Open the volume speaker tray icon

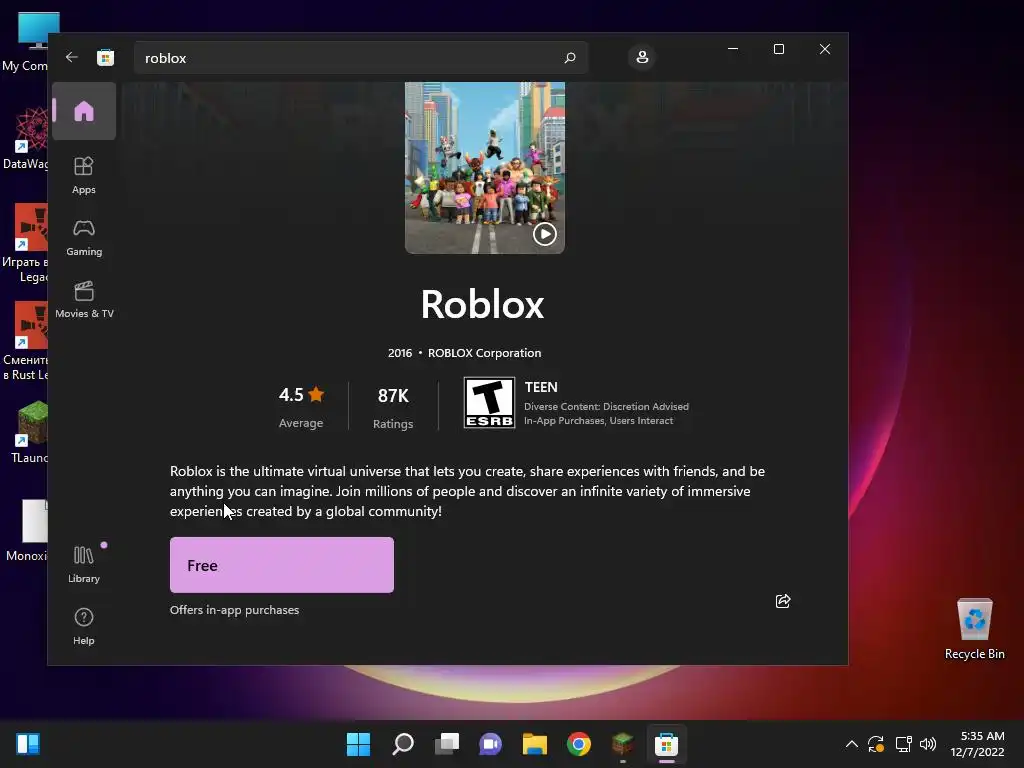(x=927, y=744)
